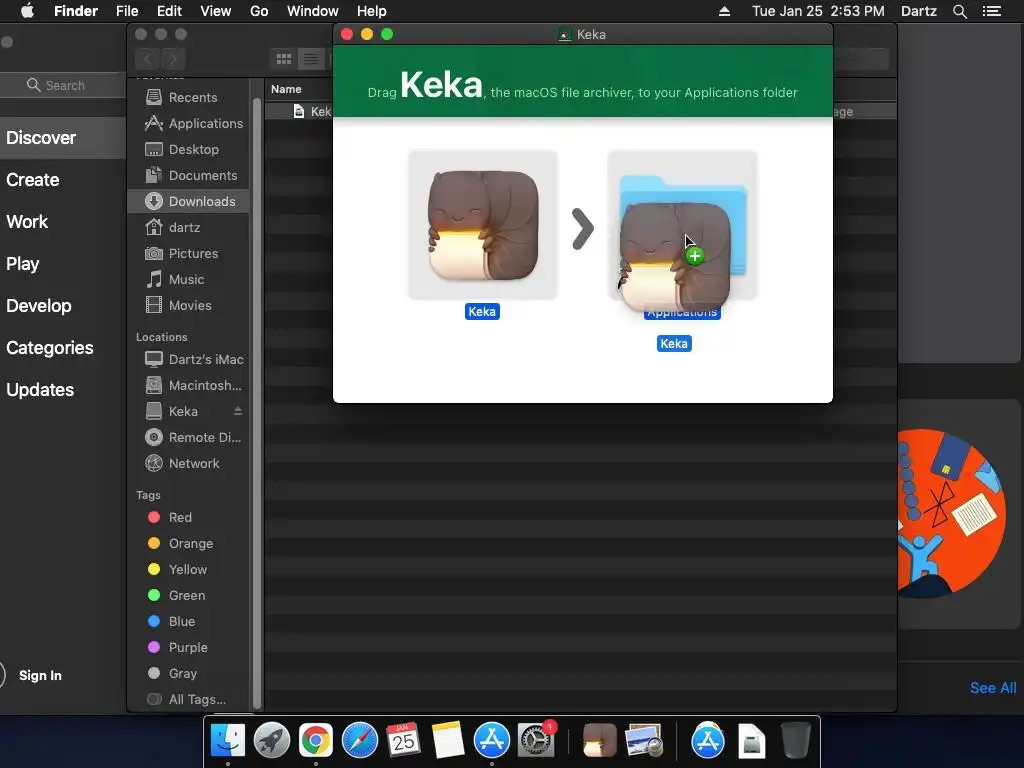Open the Go menu
The image size is (1024, 768).
click(259, 11)
